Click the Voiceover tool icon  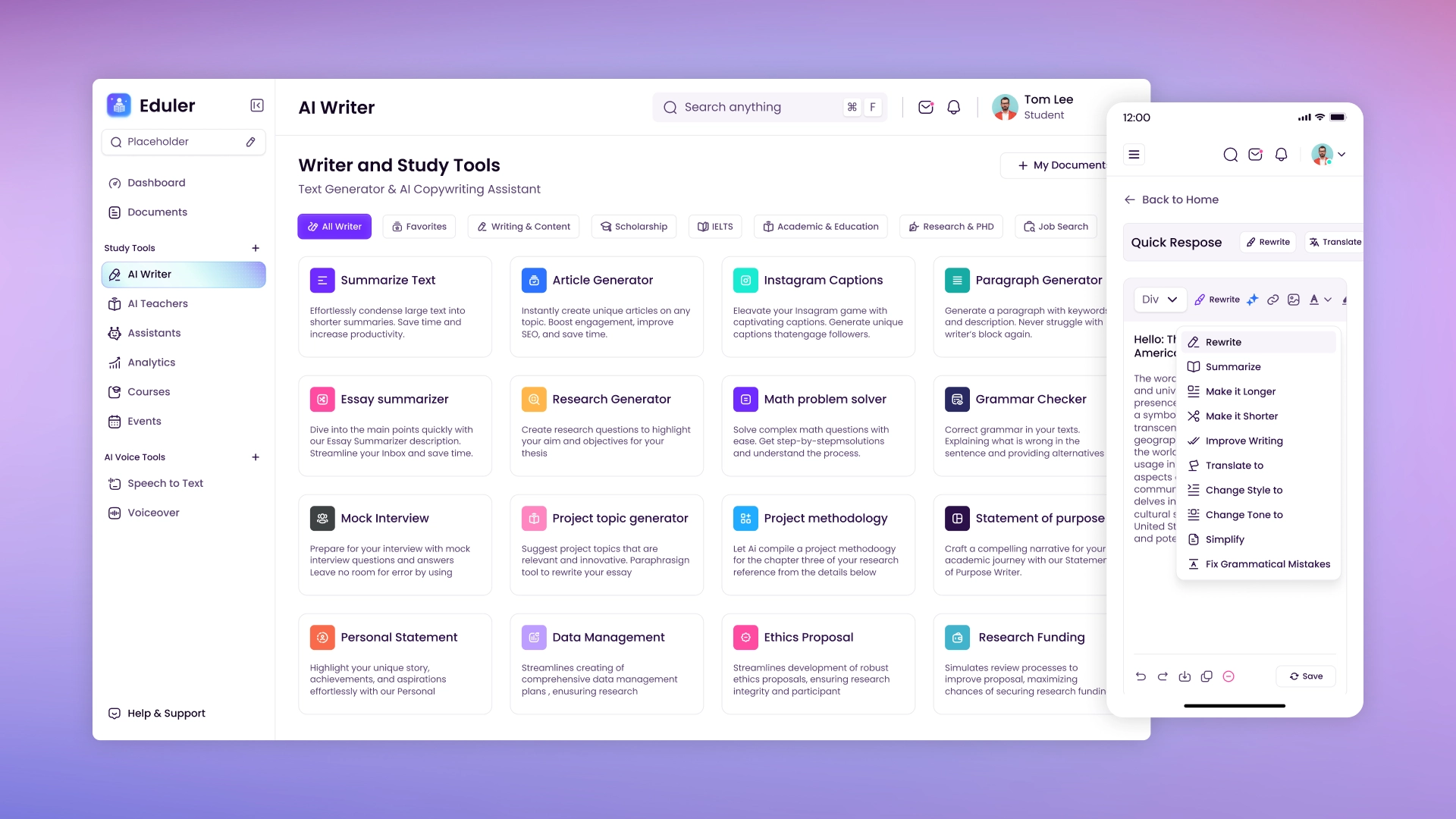pos(115,513)
